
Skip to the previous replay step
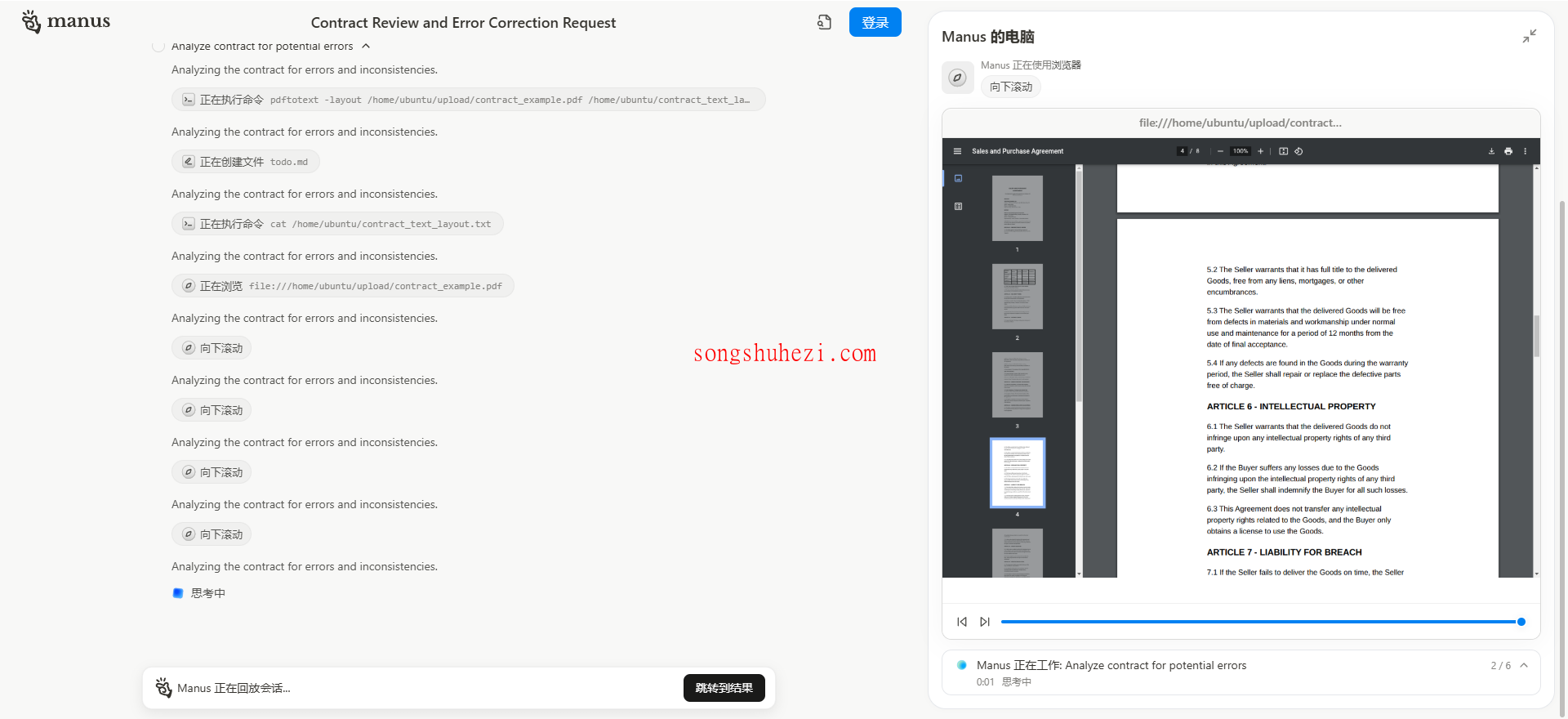click(x=962, y=622)
